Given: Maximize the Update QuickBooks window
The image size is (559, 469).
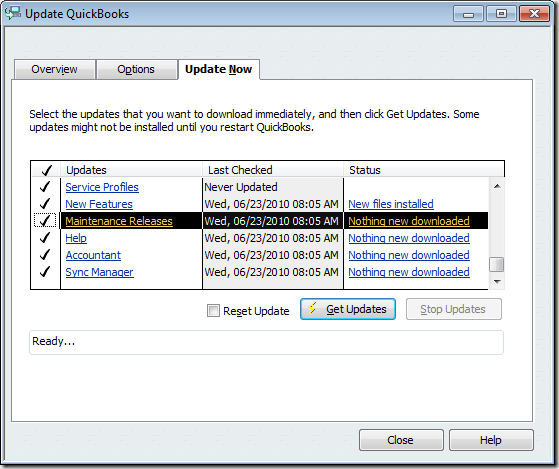Looking at the screenshot, I should [501, 14].
